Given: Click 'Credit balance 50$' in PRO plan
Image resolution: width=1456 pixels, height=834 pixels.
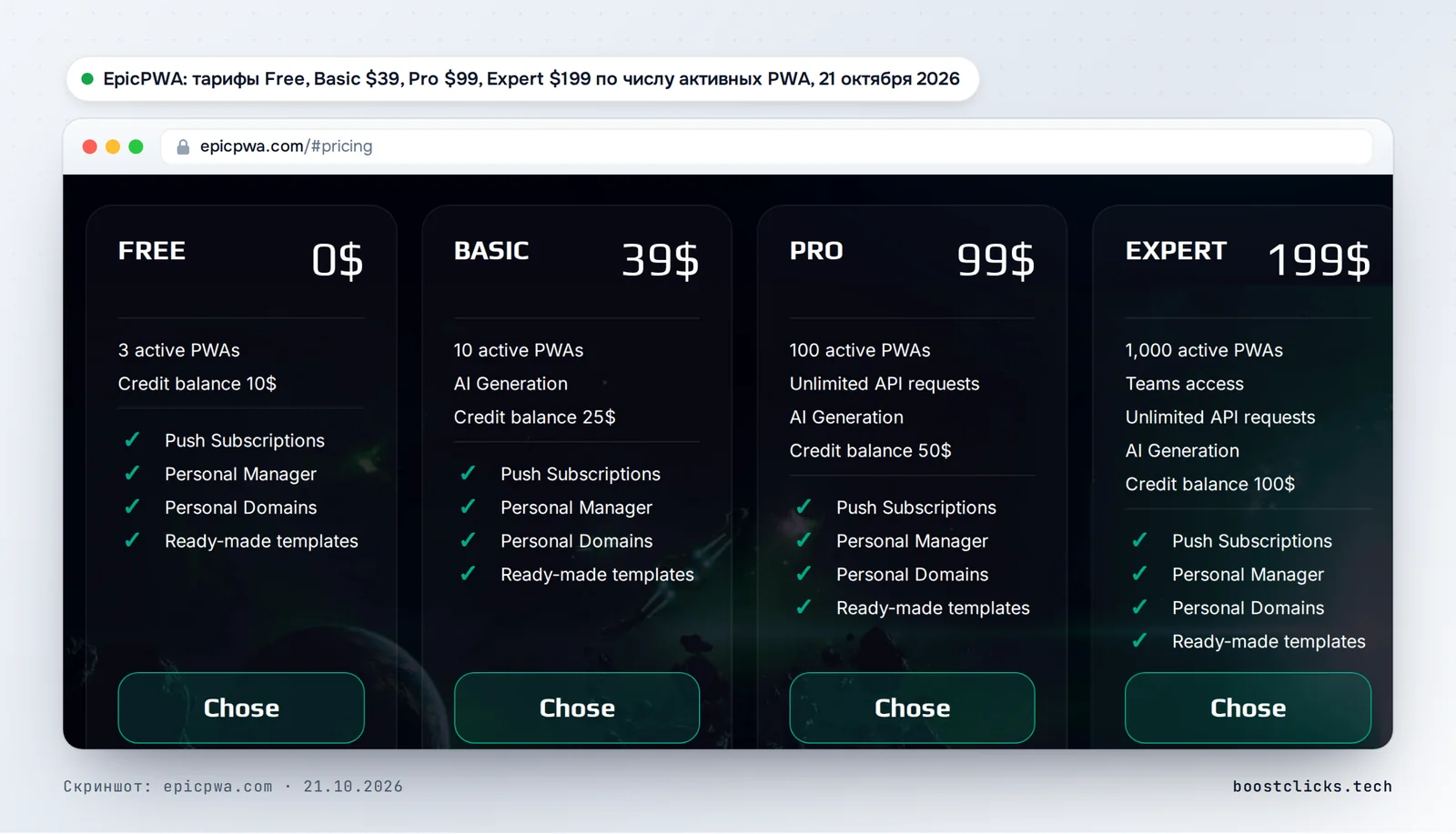Looking at the screenshot, I should tap(871, 451).
